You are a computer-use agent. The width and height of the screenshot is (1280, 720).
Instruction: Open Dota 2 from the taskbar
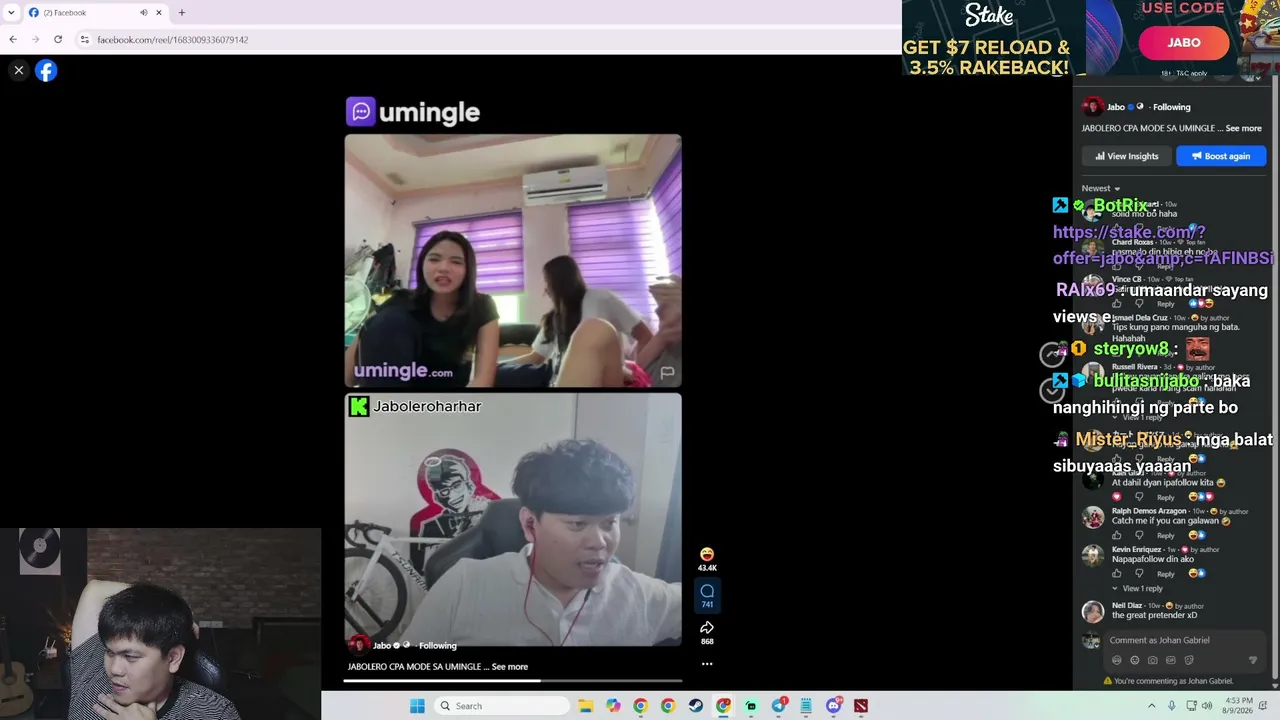click(860, 706)
